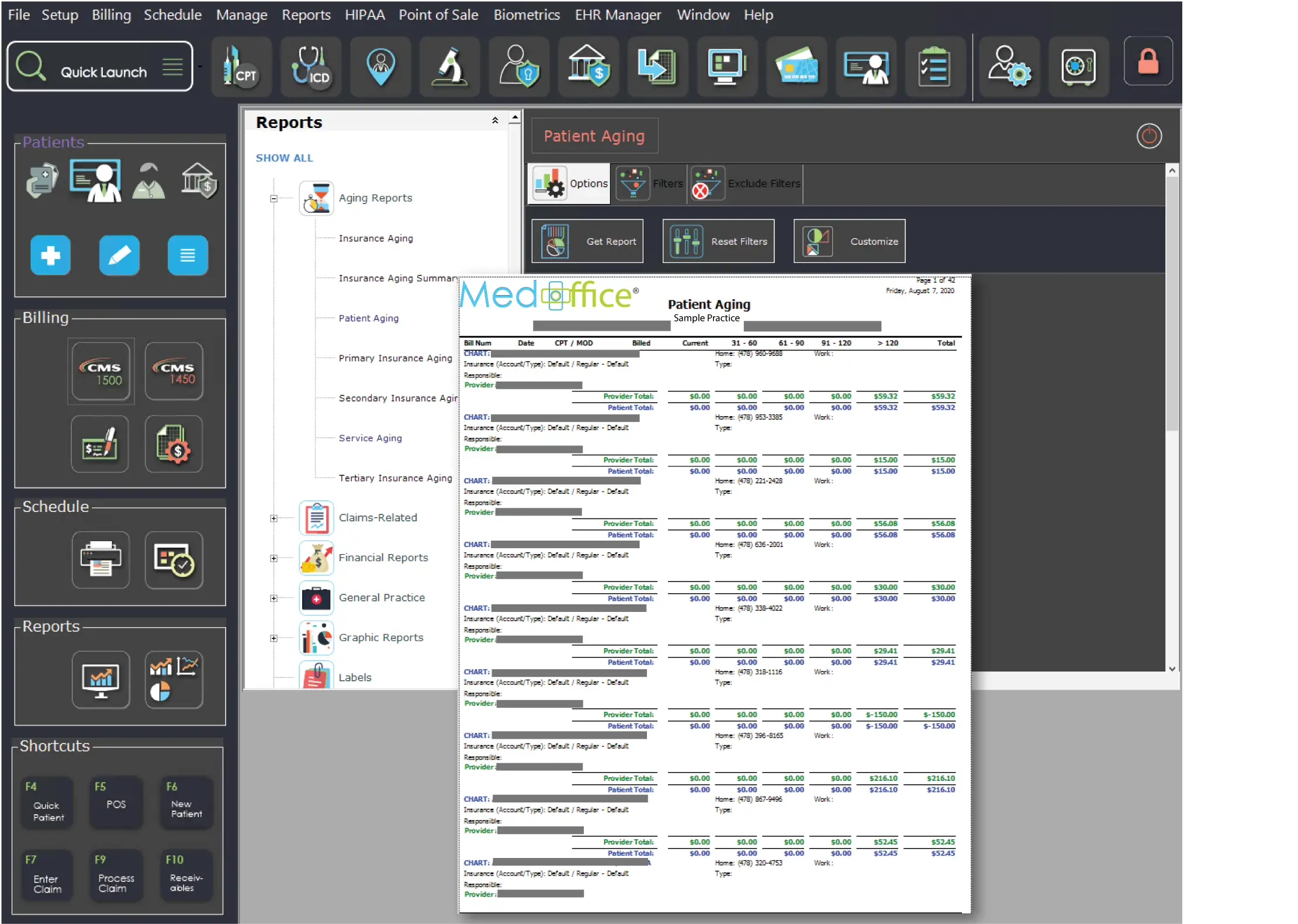This screenshot has width=1298, height=924.
Task: Click the import document arrow icon
Action: (x=657, y=66)
